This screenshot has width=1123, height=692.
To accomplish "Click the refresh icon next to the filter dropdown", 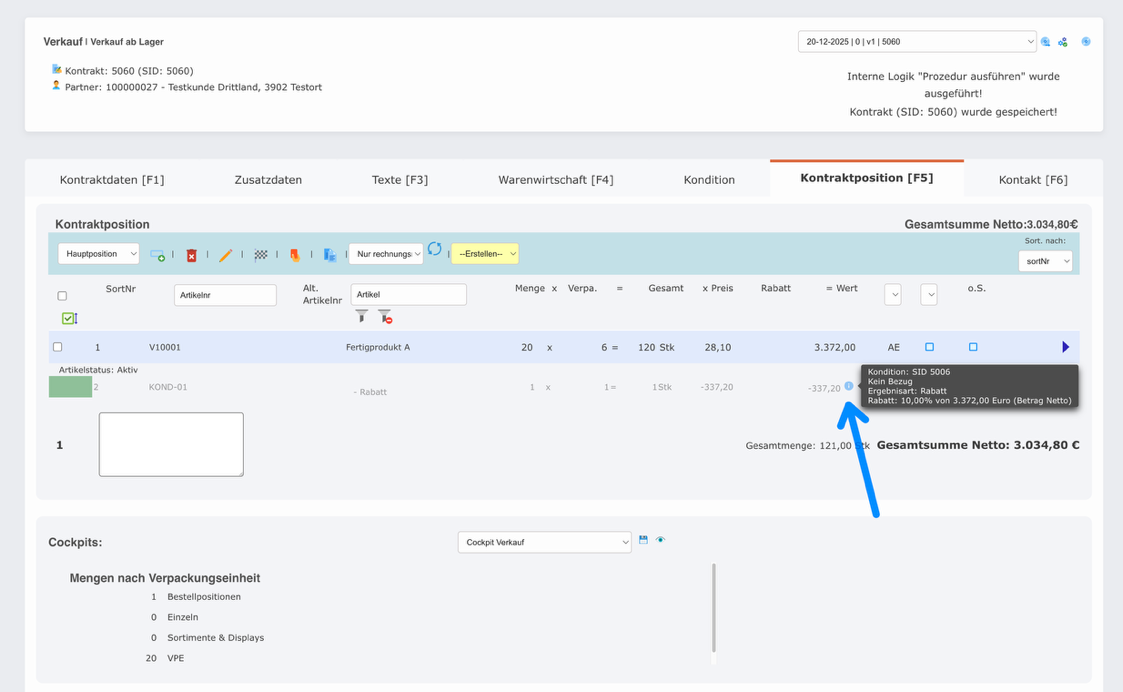I will (435, 251).
